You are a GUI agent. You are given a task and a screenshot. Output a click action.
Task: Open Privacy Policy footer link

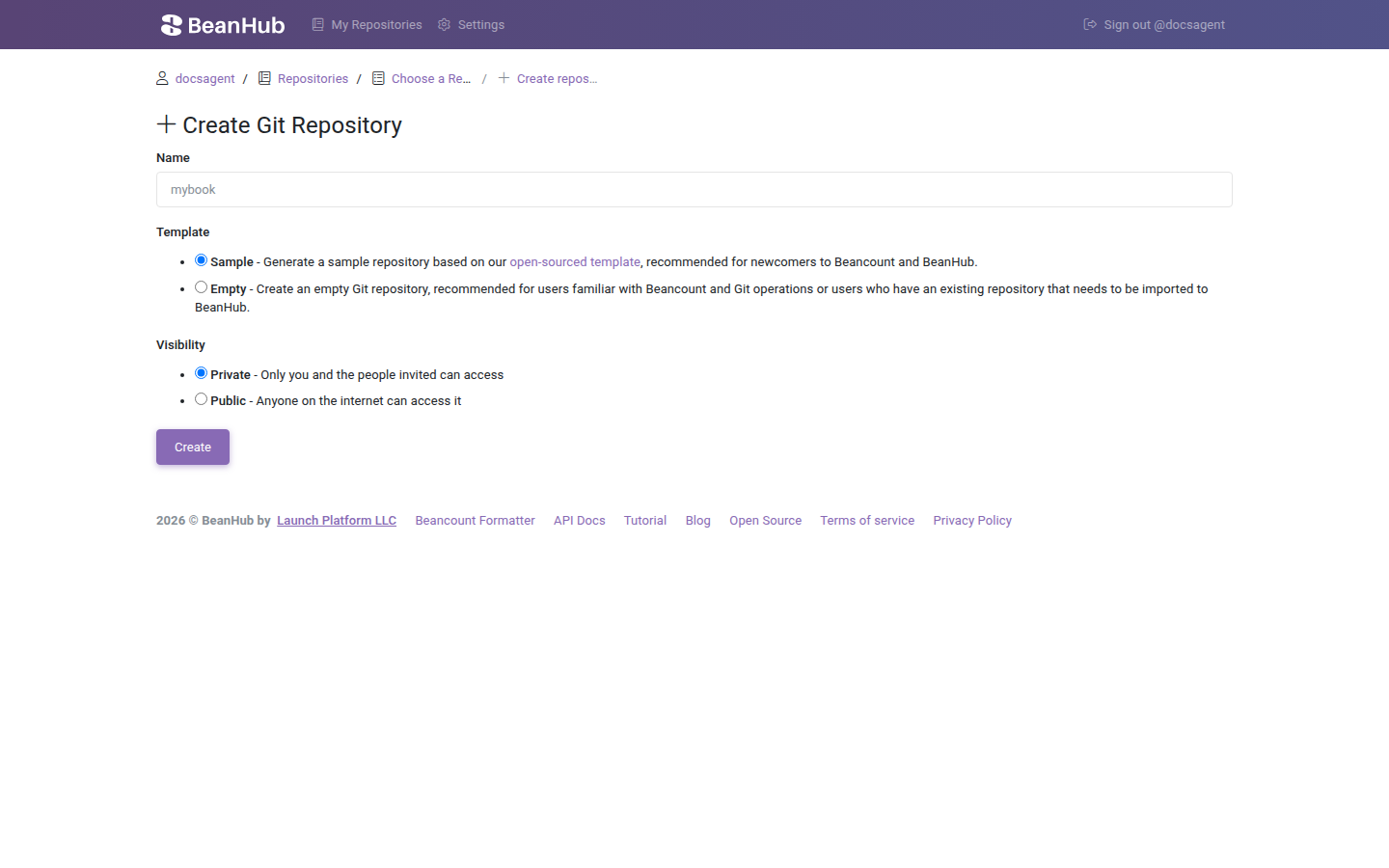click(x=972, y=521)
